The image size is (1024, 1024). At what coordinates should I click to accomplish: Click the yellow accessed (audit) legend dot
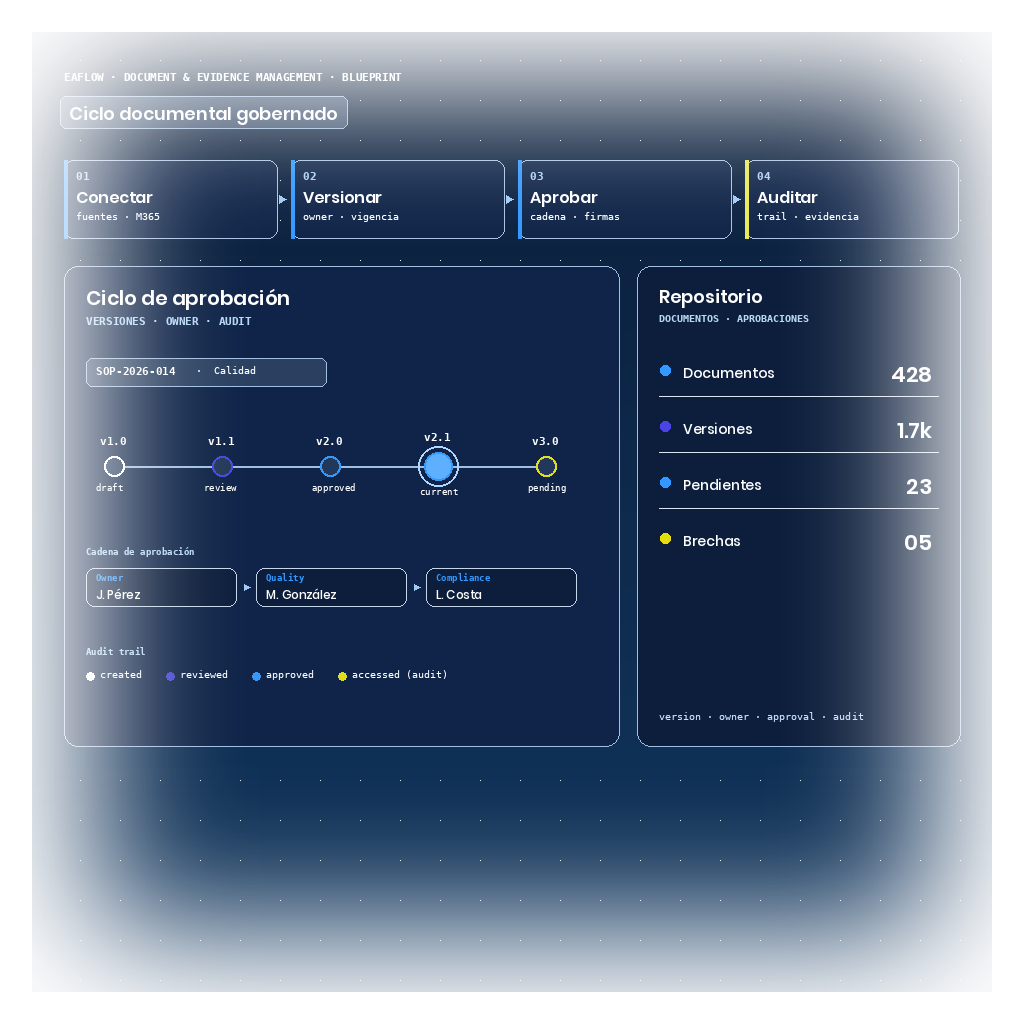[x=342, y=676]
